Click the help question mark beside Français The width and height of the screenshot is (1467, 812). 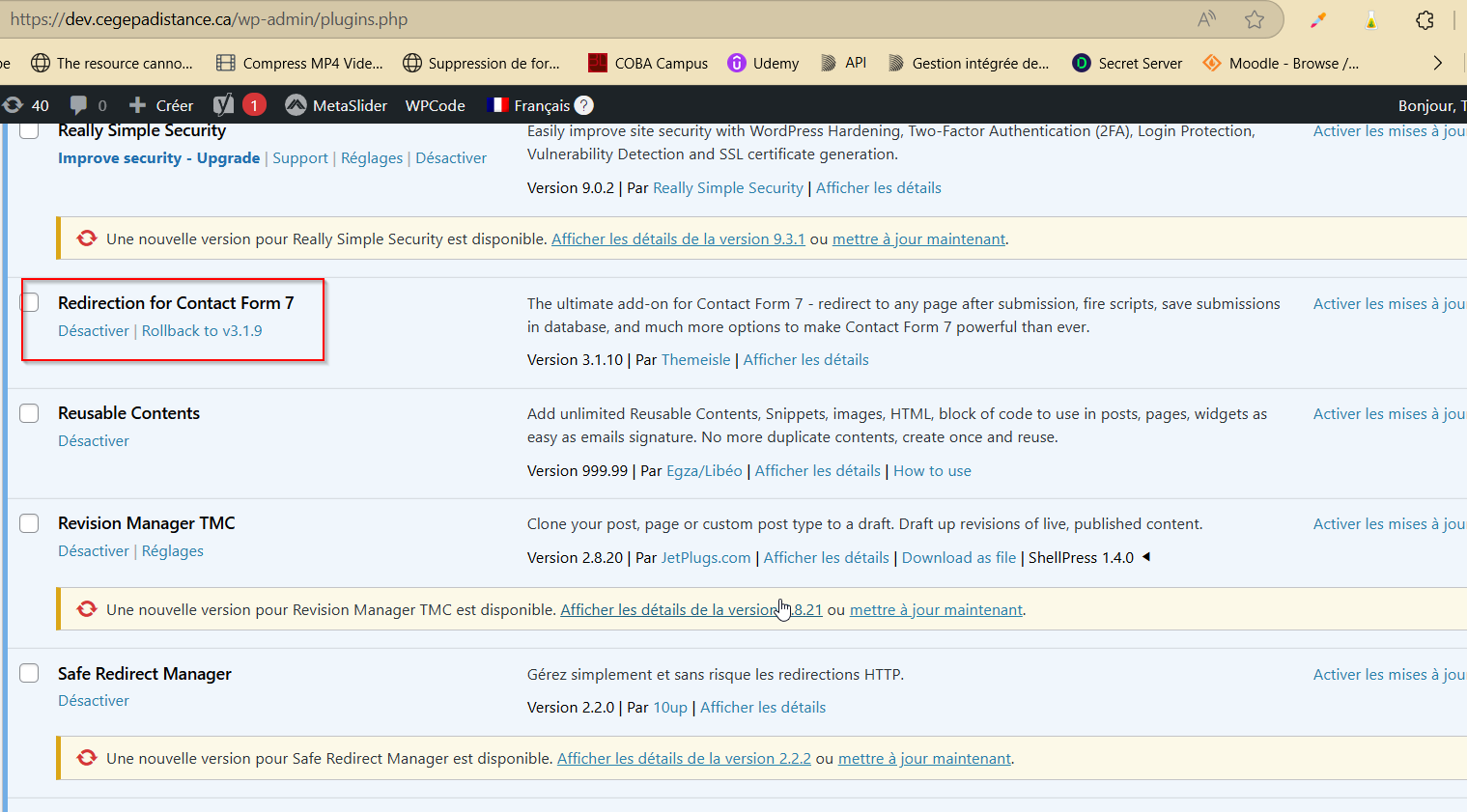coord(584,105)
